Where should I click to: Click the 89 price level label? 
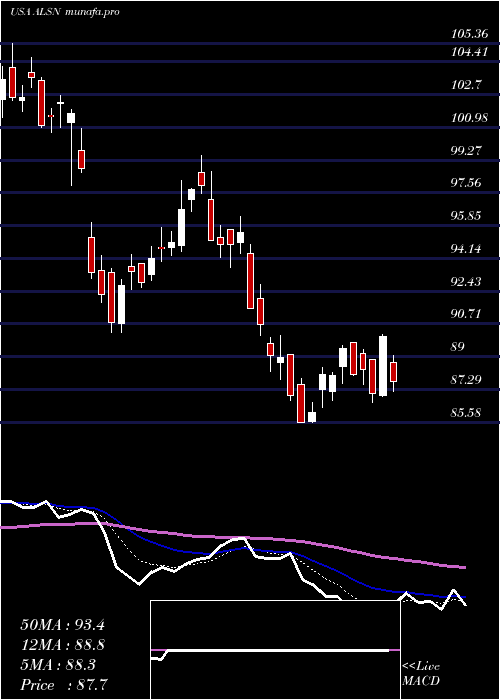pos(458,347)
